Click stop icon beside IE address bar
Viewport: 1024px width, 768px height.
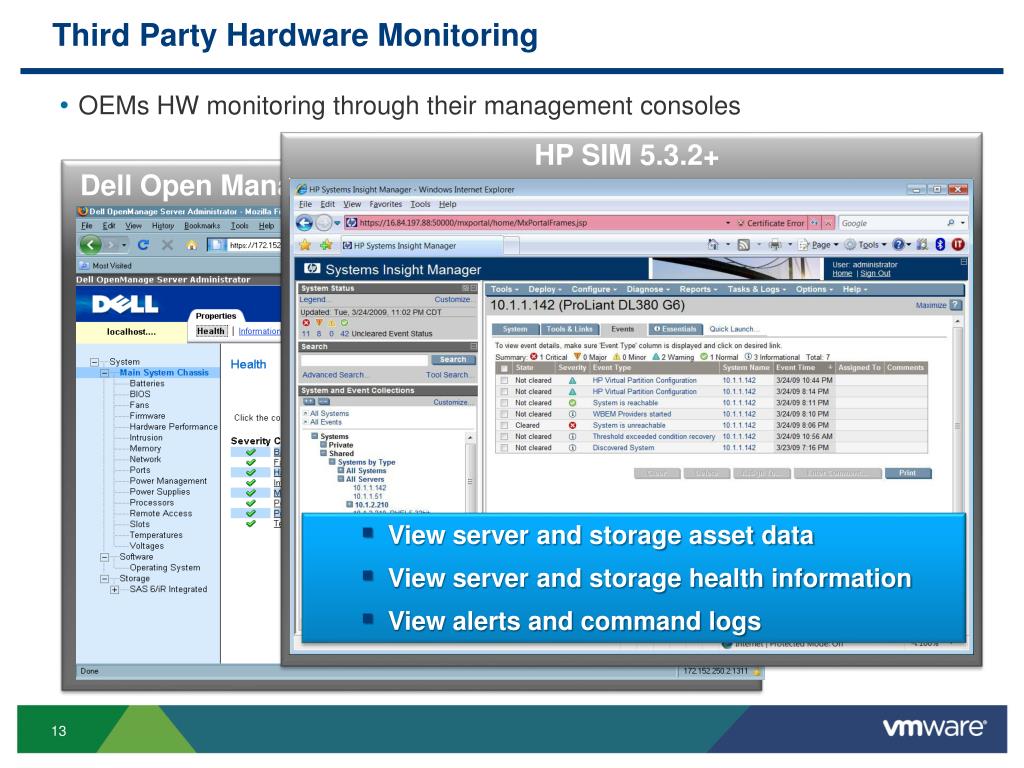pyautogui.click(x=828, y=223)
